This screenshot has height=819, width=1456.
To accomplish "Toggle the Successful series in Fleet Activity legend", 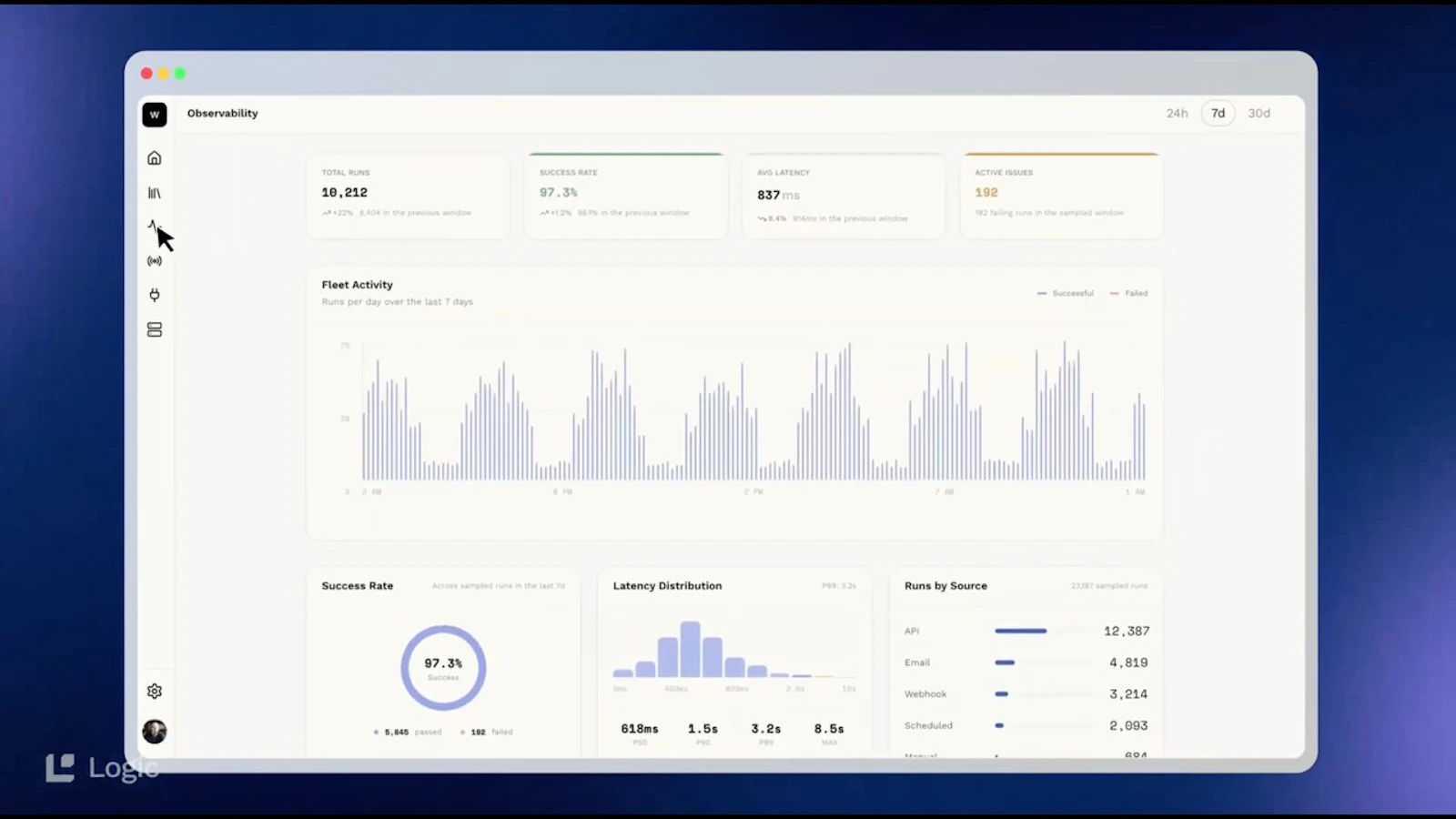I will point(1065,293).
